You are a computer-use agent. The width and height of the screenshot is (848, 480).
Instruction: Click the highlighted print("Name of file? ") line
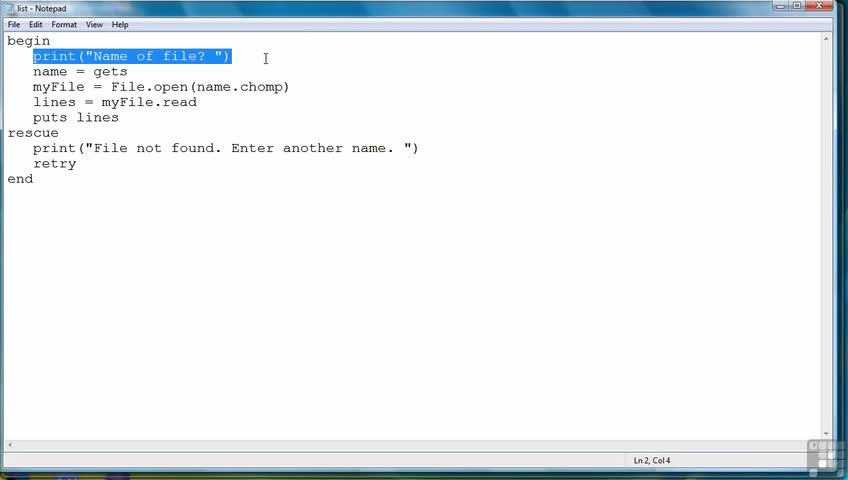132,56
